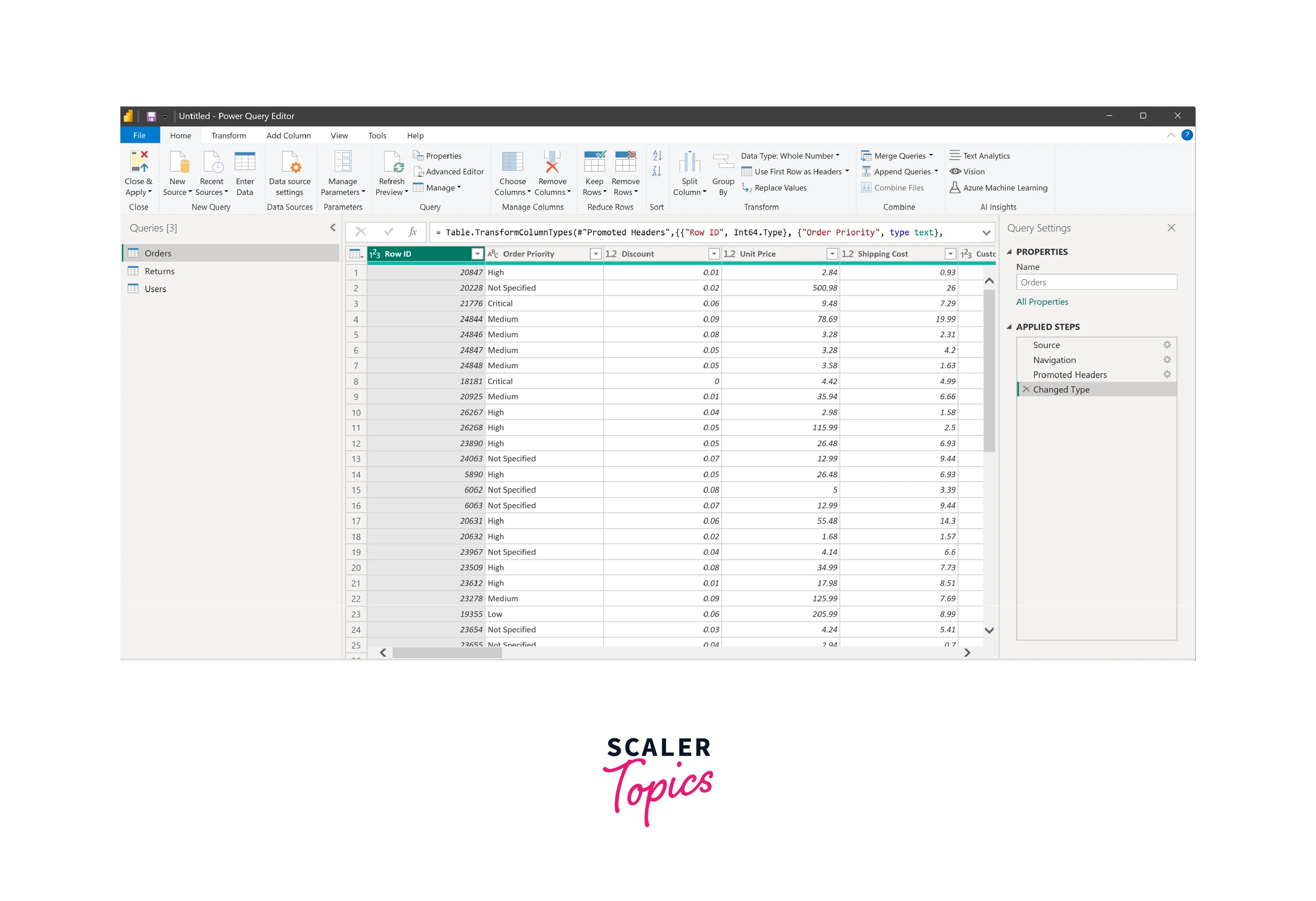Open the gear settings for Source step

pyautogui.click(x=1167, y=345)
